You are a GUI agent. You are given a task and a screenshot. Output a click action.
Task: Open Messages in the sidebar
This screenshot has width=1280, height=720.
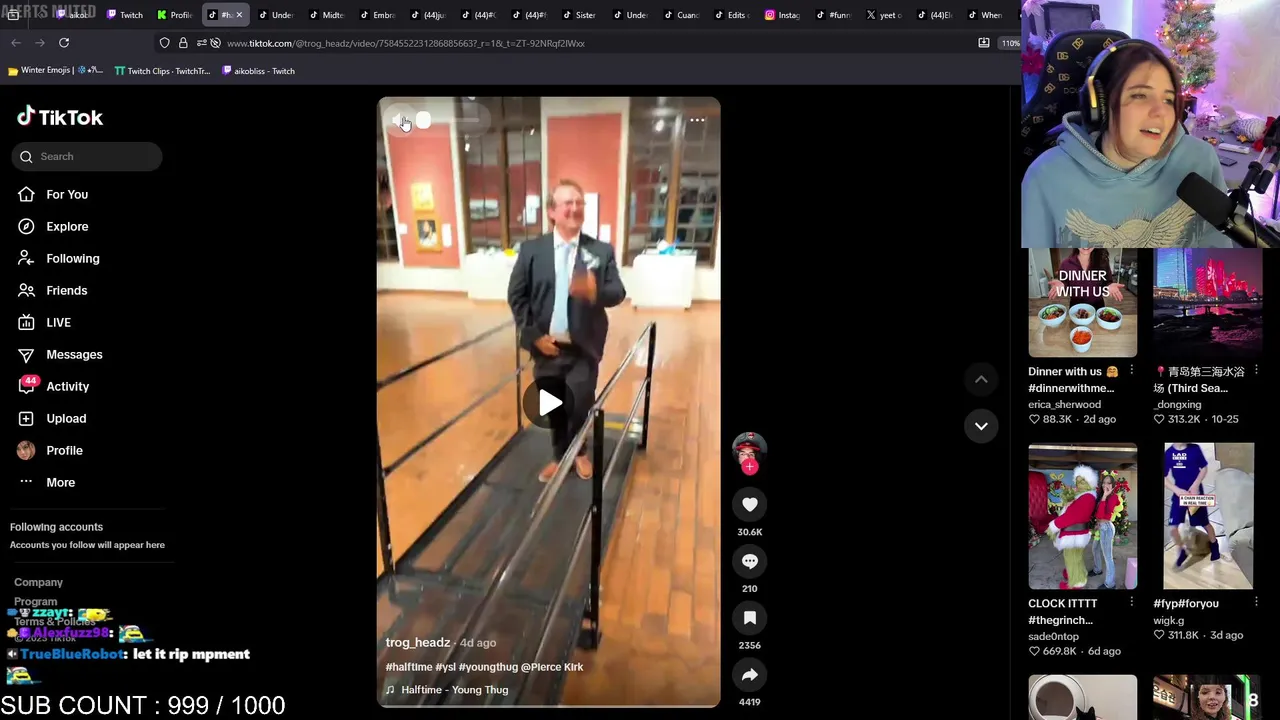[x=60, y=354]
